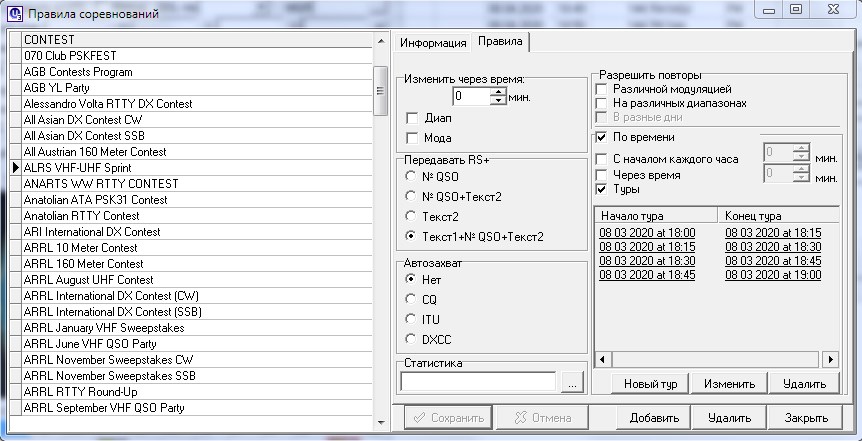The image size is (862, 441).
Task: Toggle the Туры checkbox
Action: [x=601, y=189]
